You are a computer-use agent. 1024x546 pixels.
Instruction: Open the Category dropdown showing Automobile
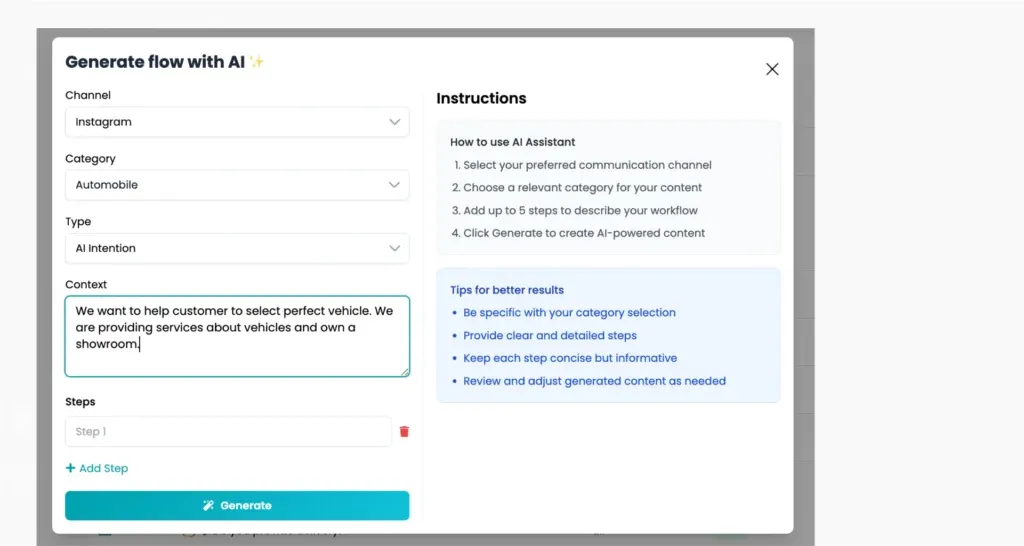(237, 185)
